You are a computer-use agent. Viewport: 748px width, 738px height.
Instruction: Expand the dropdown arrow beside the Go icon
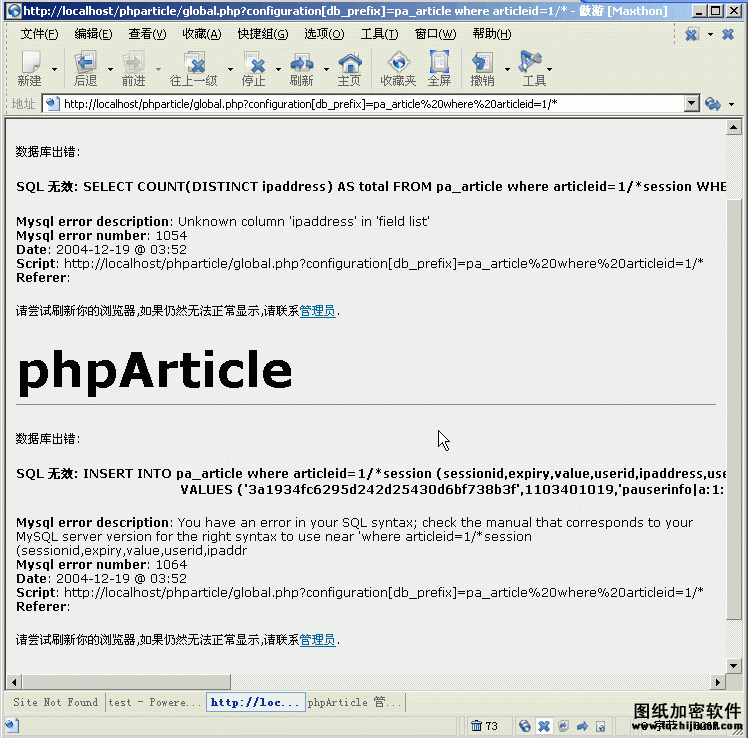(731, 104)
